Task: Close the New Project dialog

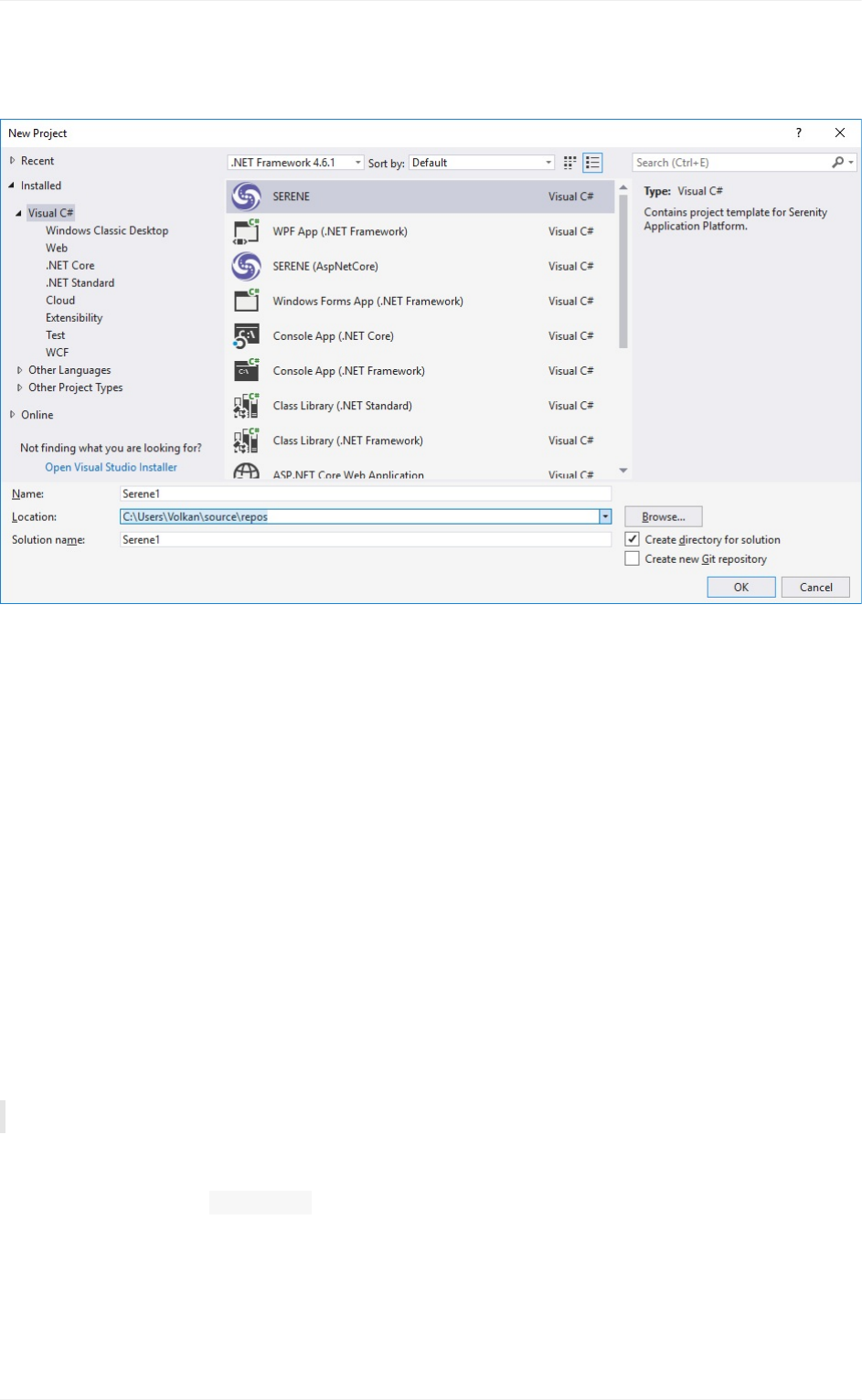Action: pos(840,133)
